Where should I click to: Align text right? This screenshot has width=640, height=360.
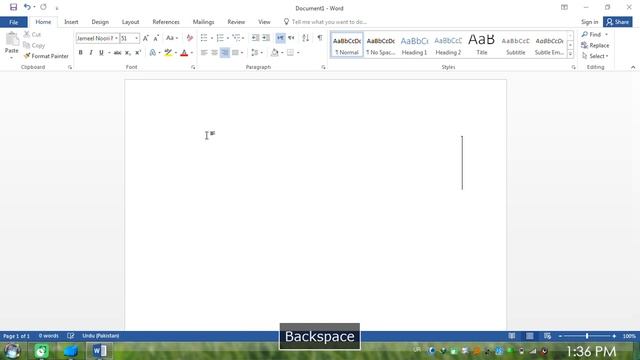[x=225, y=53]
